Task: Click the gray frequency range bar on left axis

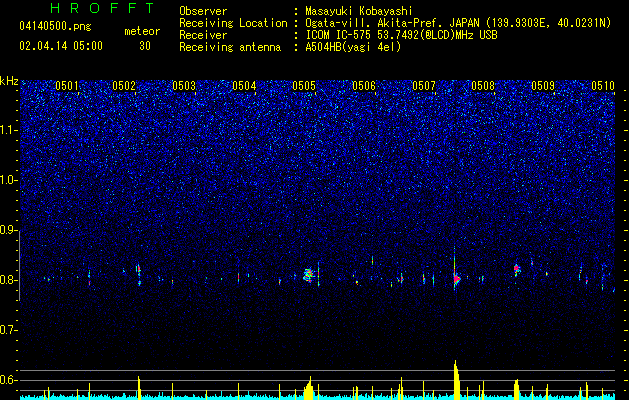Action: pyautogui.click(x=19, y=265)
